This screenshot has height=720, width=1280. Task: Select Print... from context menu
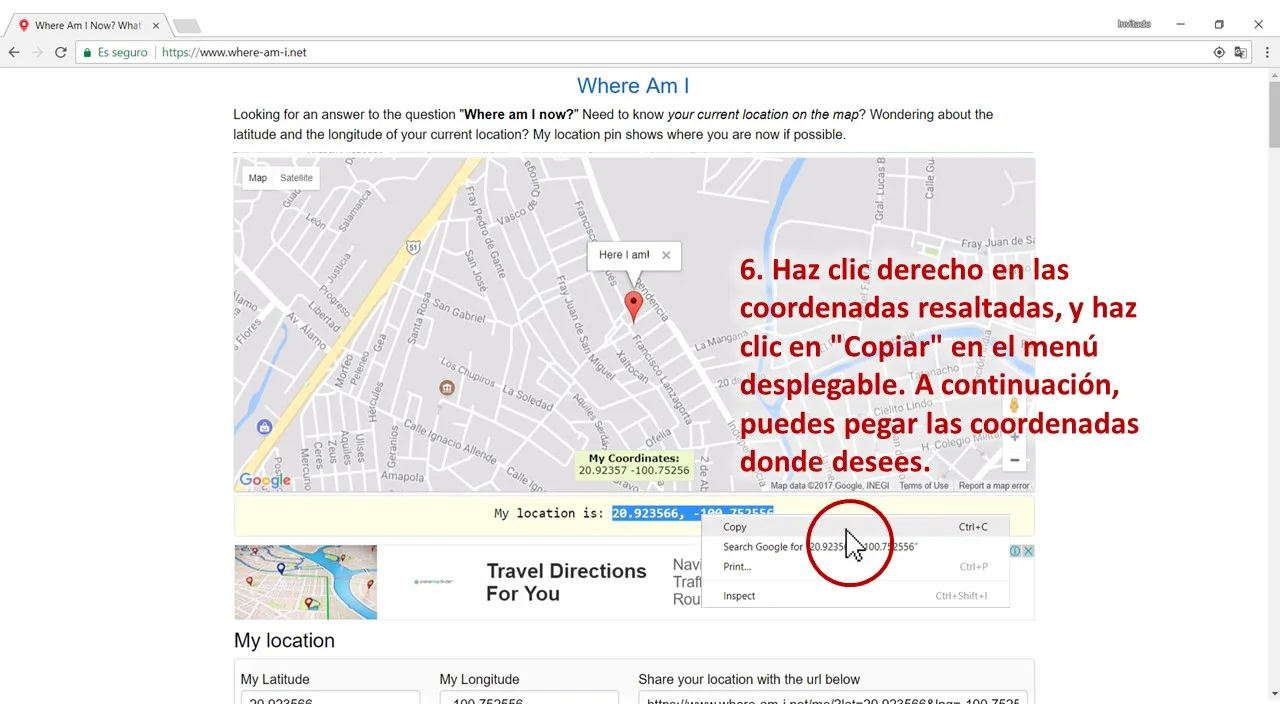[x=855, y=567]
